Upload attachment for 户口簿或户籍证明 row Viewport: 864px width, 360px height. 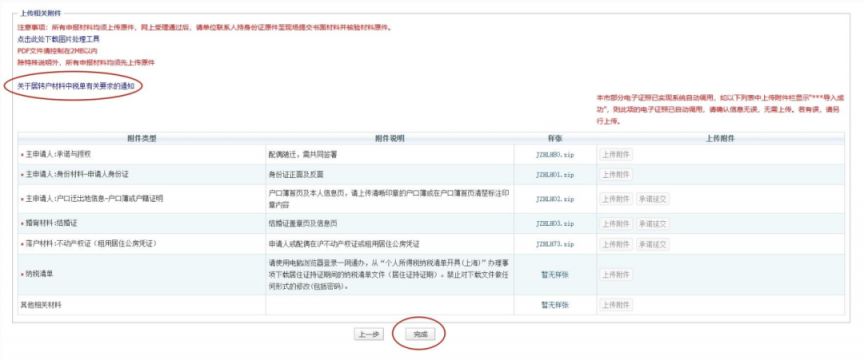click(x=616, y=199)
